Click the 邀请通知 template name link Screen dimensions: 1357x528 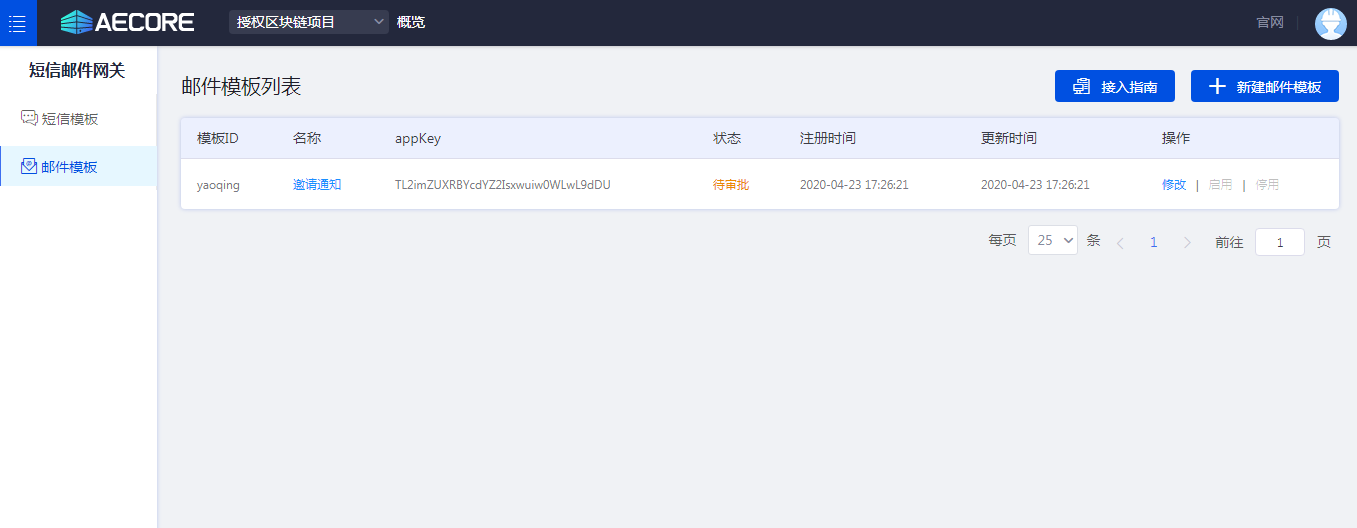pos(317,185)
